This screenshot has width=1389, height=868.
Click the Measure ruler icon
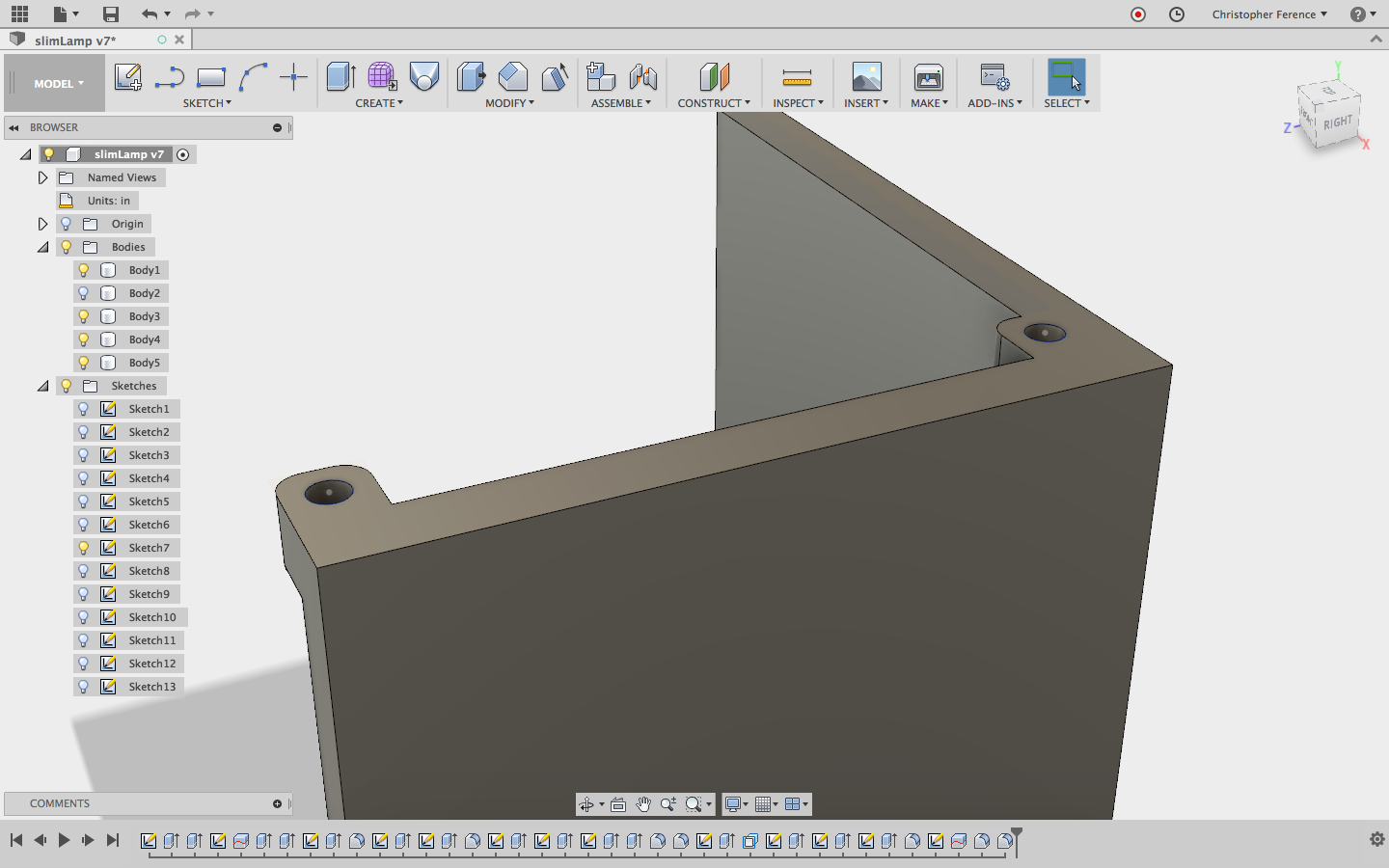click(x=797, y=77)
